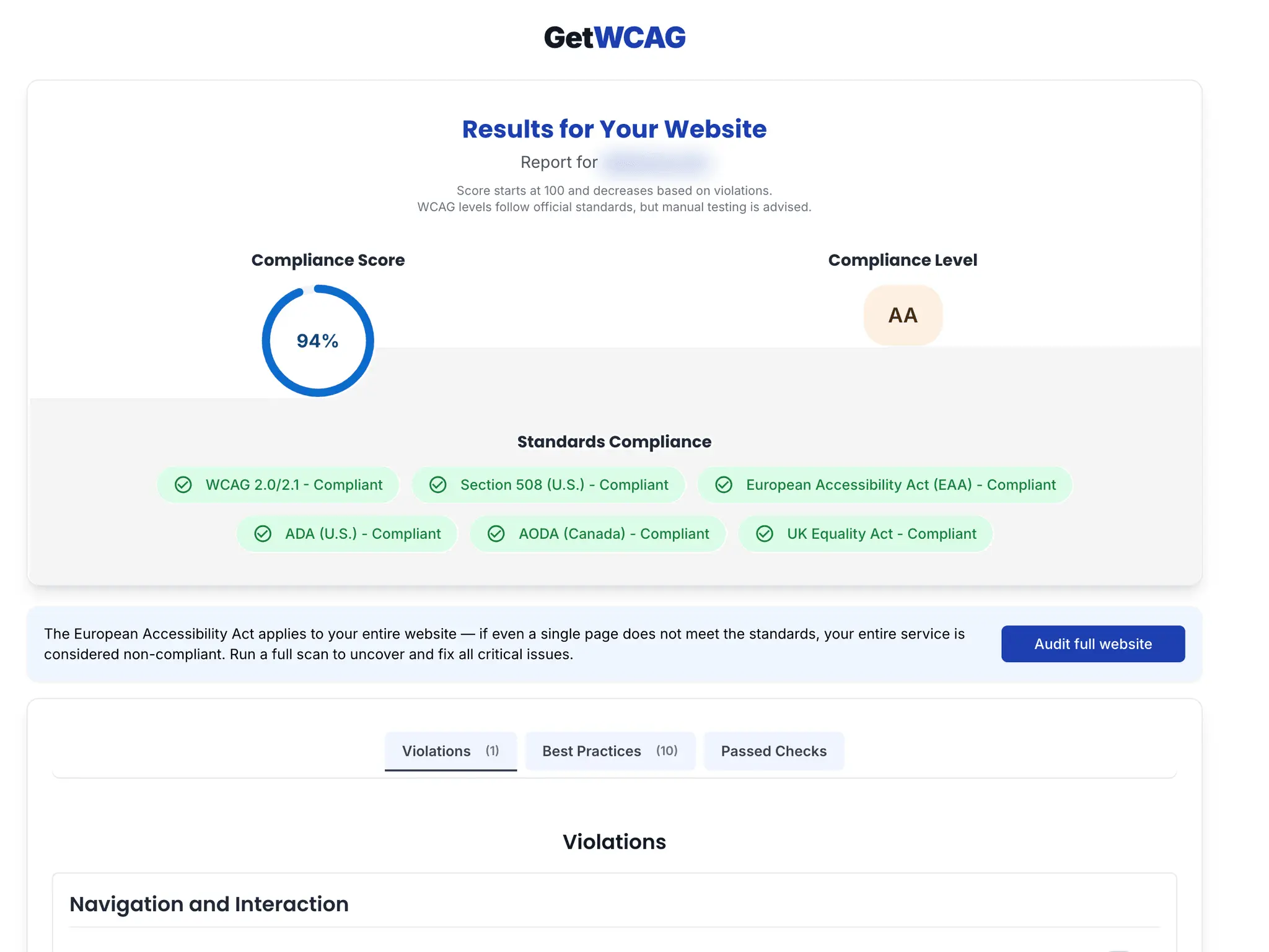Click the checkmark icon beside ADA (U.S.)
Viewport: 1269px width, 952px height.
click(x=263, y=533)
